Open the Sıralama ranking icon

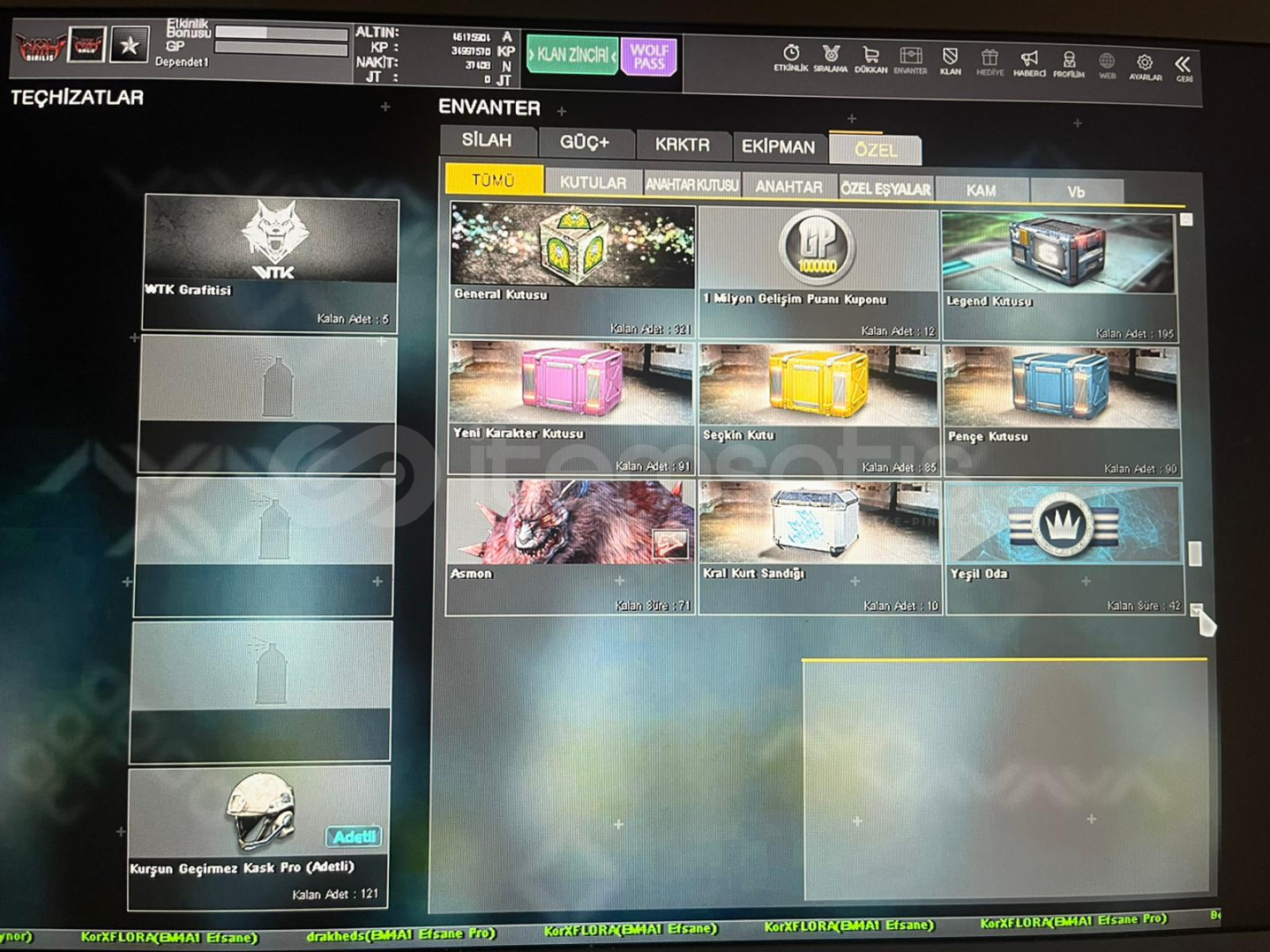(x=830, y=59)
